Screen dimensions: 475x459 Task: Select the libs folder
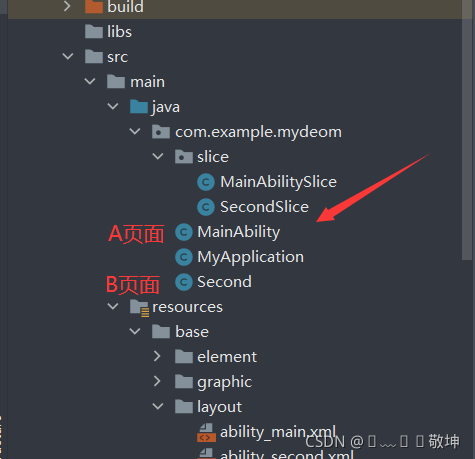click(x=108, y=32)
